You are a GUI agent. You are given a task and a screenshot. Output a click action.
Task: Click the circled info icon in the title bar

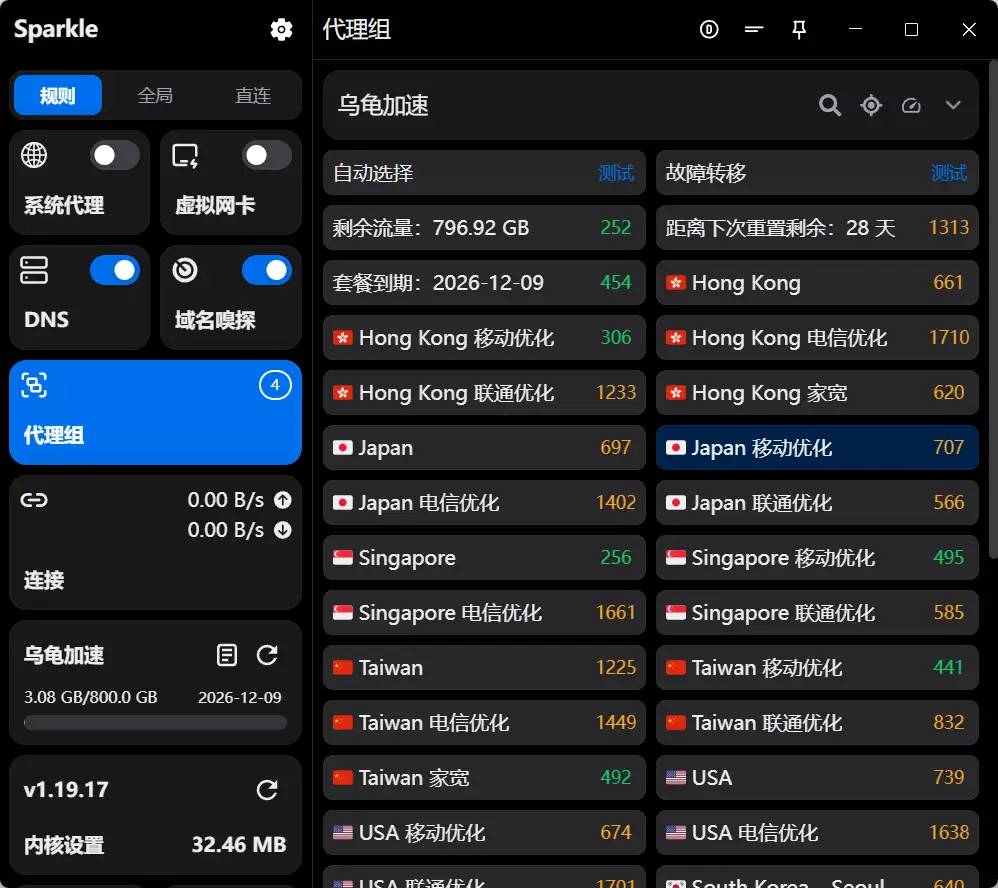point(709,30)
